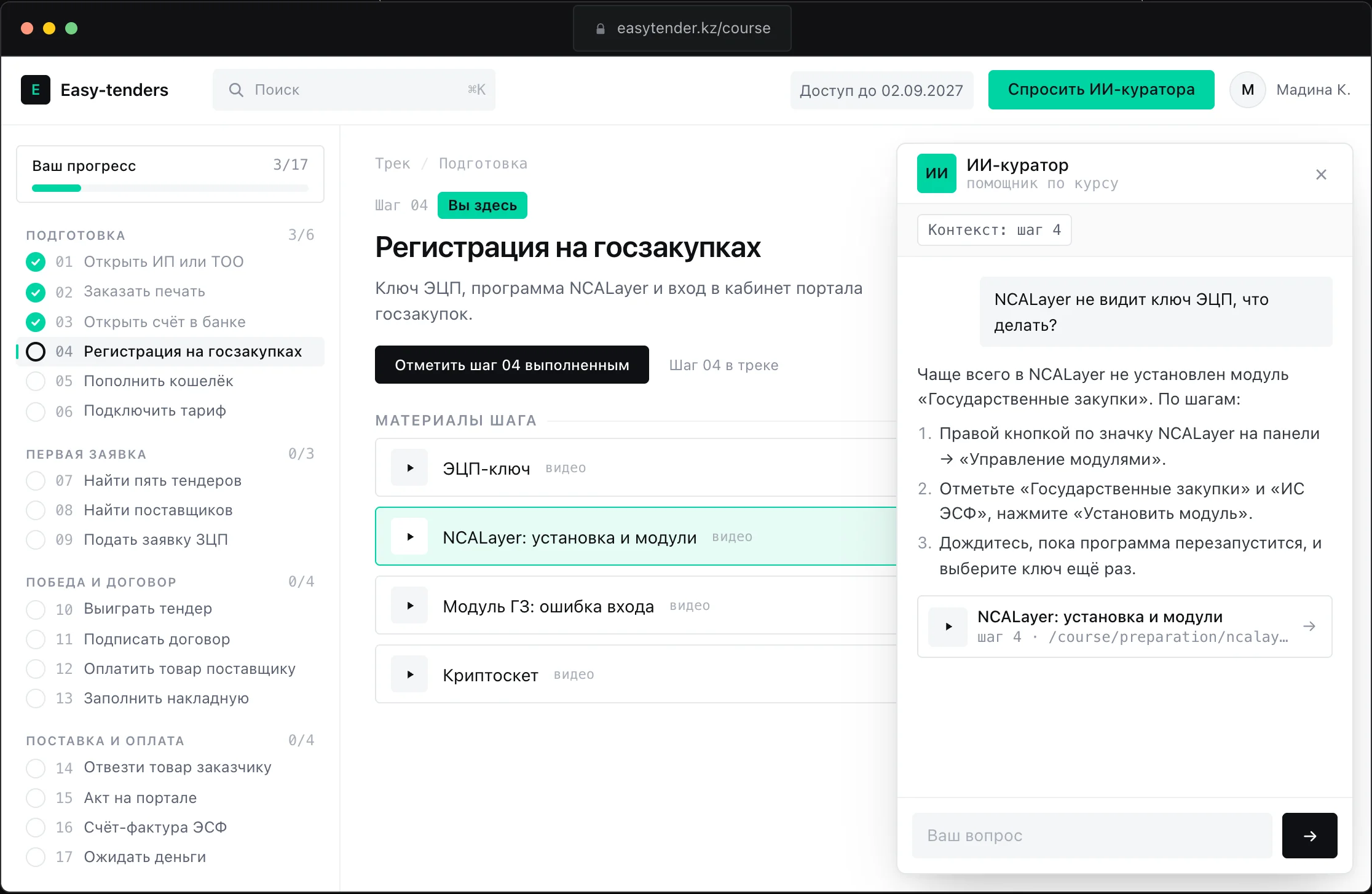Toggle completed step 03 Открыть счёт в банке
1372x894 pixels.
[36, 322]
